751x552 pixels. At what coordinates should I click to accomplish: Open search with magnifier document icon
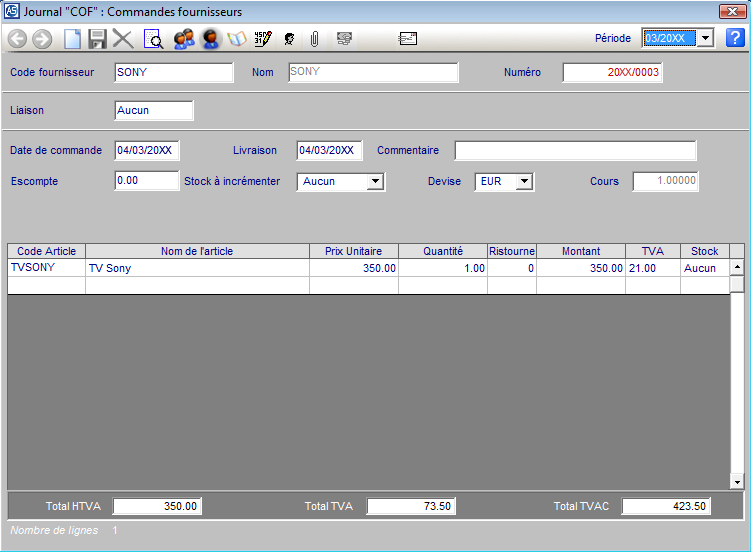pos(154,39)
